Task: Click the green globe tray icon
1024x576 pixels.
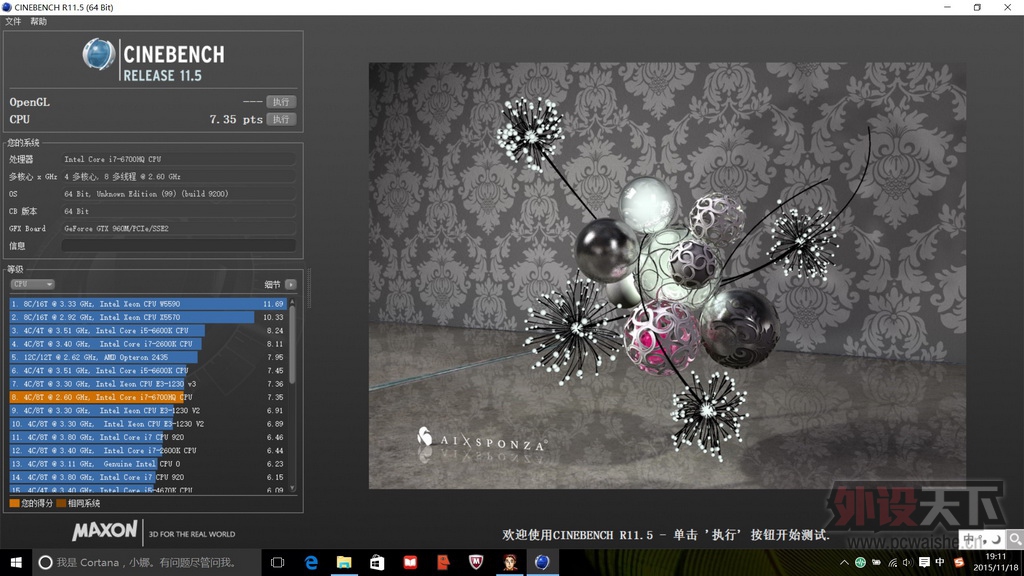Action: (x=860, y=562)
